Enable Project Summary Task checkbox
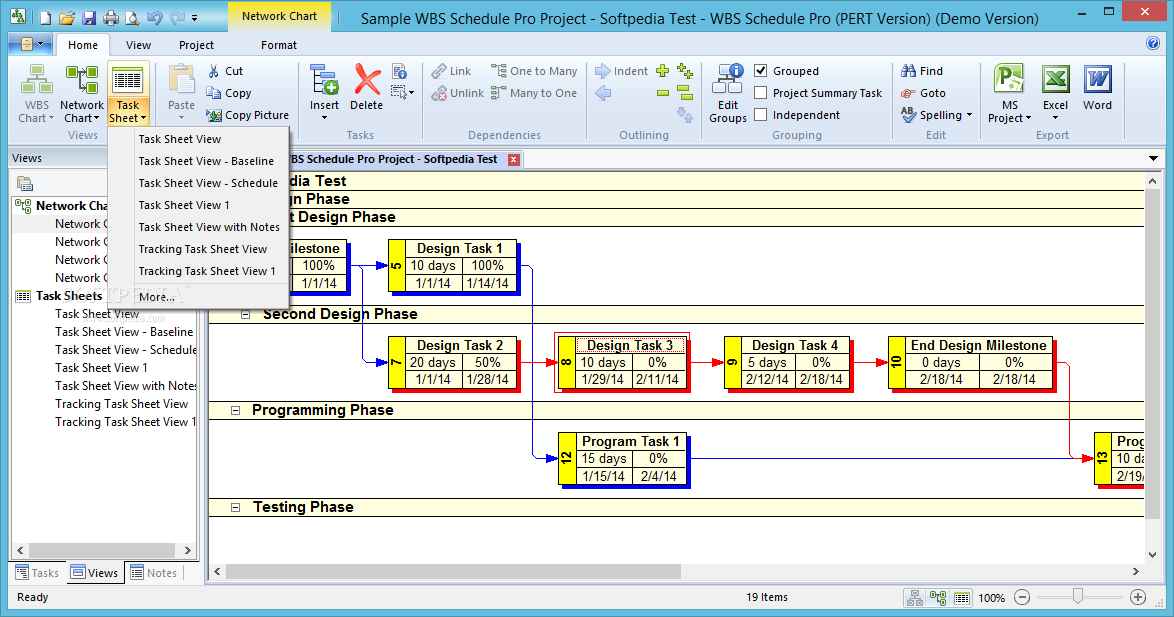1174x617 pixels. pos(761,93)
